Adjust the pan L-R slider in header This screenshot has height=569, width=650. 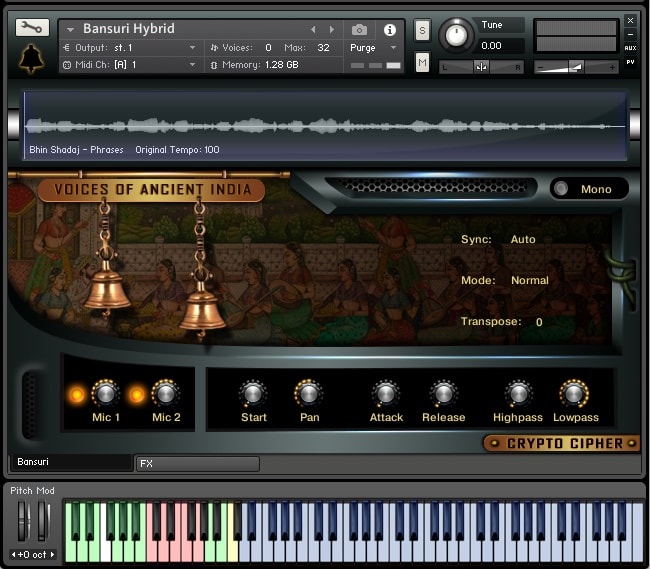(481, 67)
